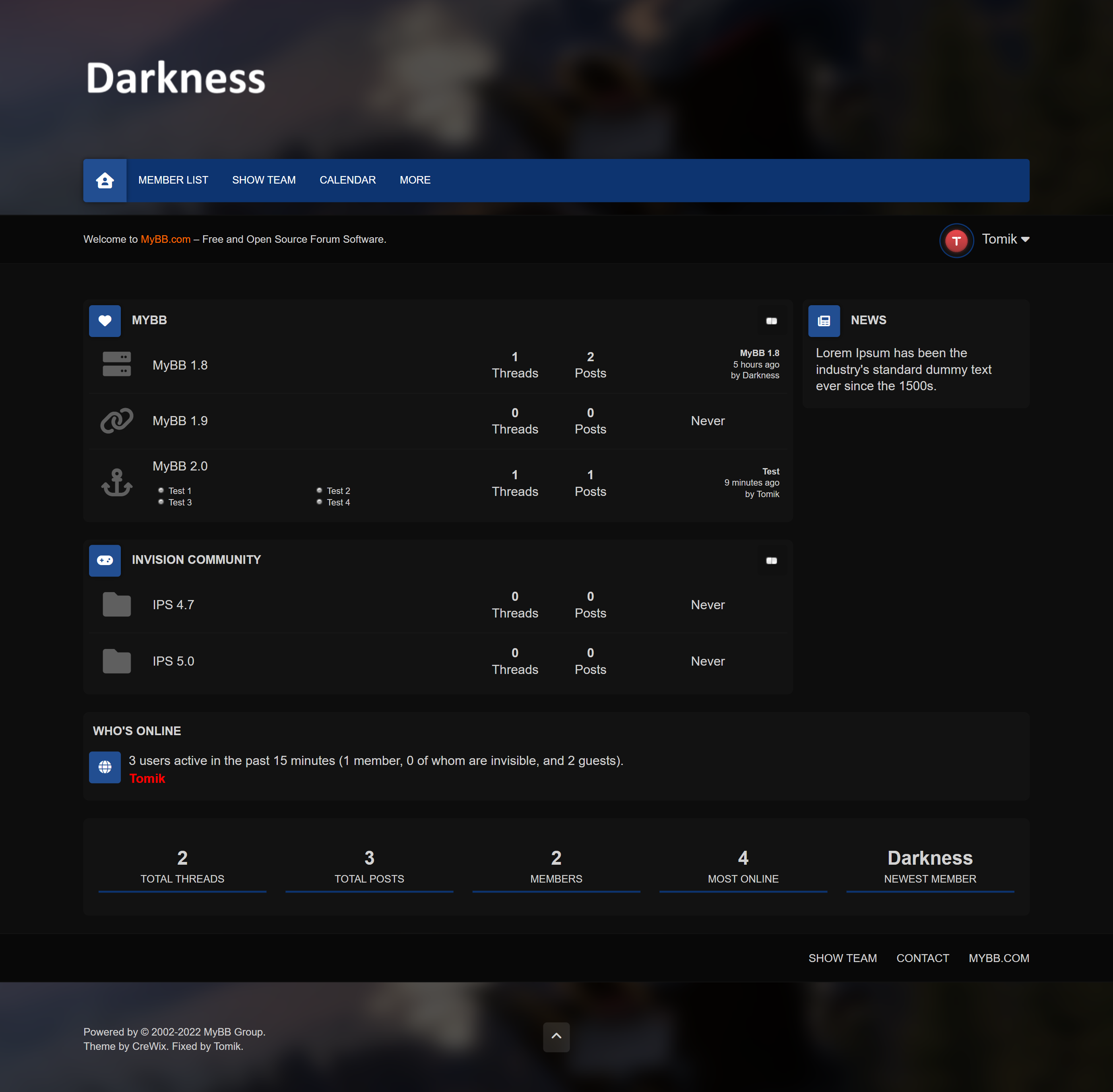Viewport: 1113px width, 1092px height.
Task: Click Tomik's red avatar thumbnail
Action: tap(956, 240)
